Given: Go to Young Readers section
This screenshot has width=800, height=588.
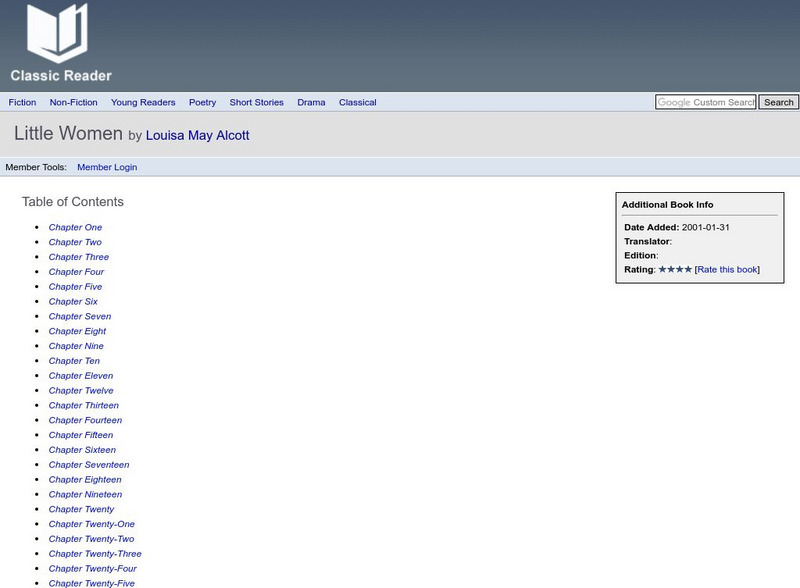Looking at the screenshot, I should coord(143,103).
